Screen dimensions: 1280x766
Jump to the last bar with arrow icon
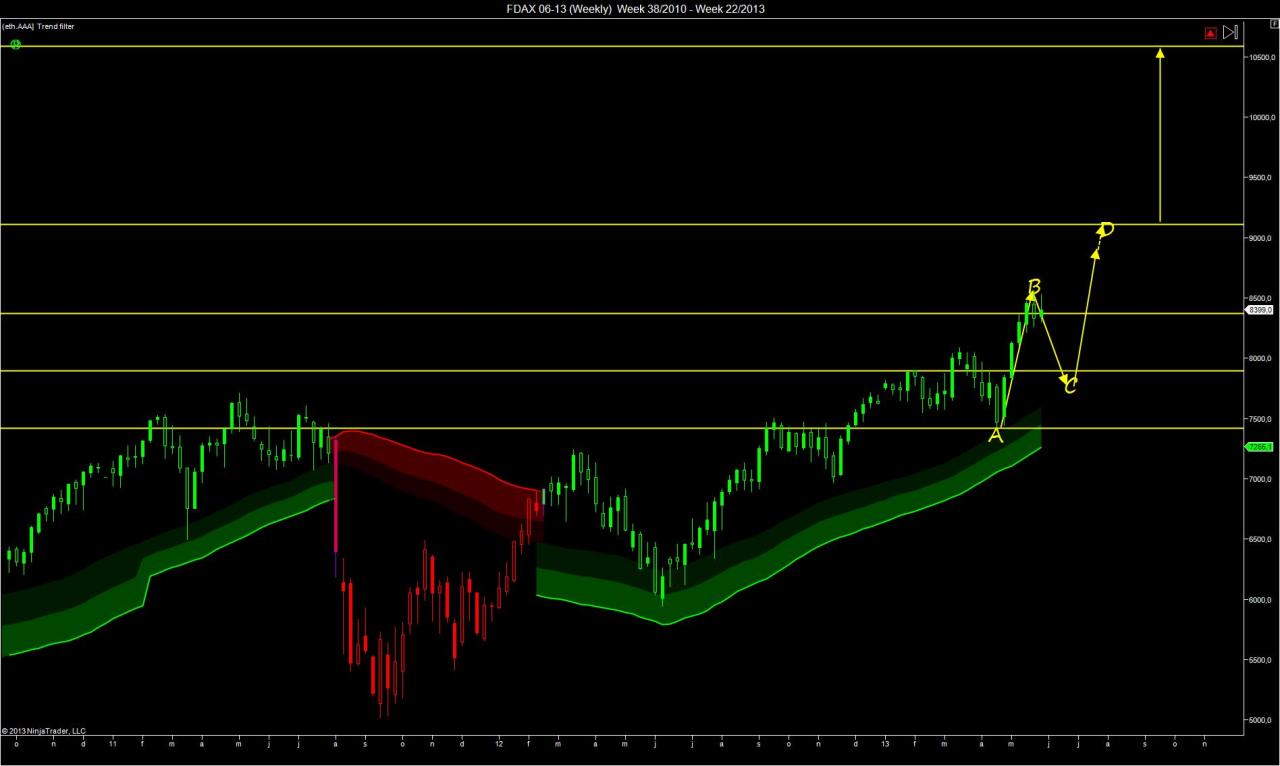(x=1230, y=32)
